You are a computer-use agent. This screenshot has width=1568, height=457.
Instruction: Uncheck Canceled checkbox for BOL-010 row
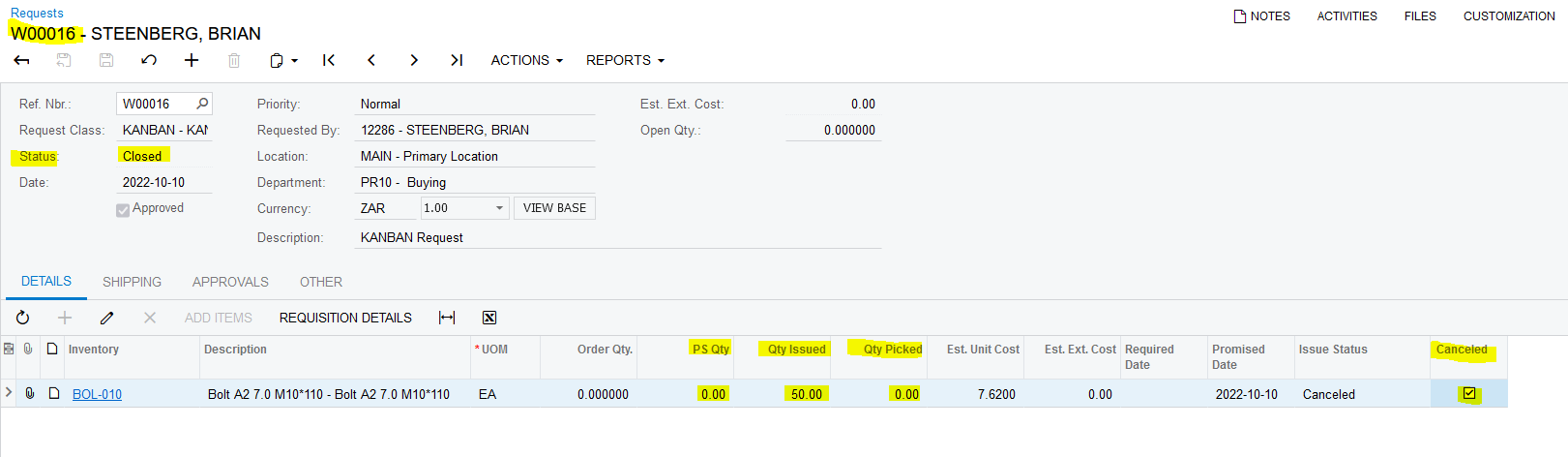[1469, 394]
